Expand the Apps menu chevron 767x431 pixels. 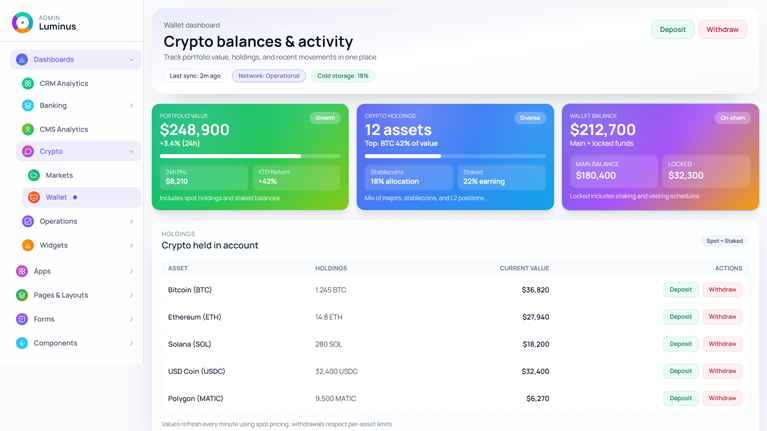[x=131, y=271]
